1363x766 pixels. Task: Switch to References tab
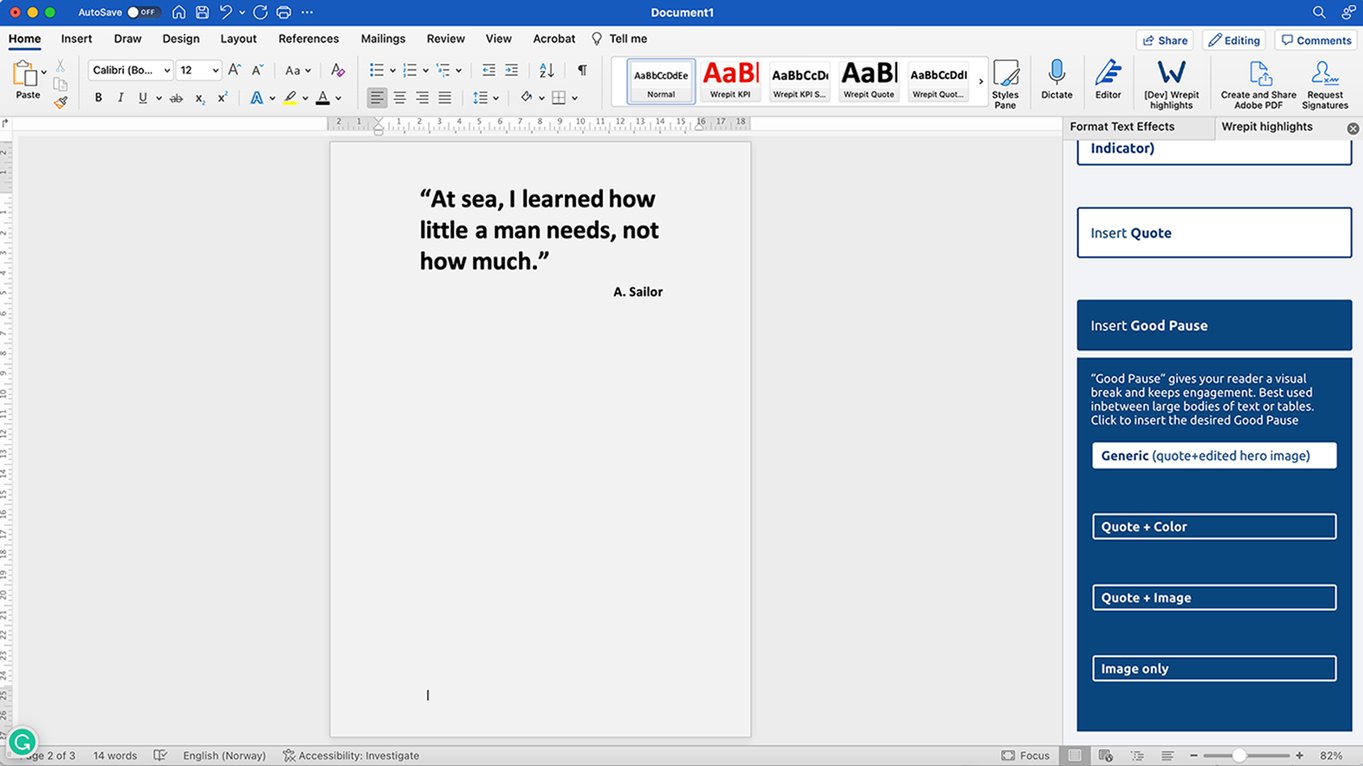pos(309,39)
